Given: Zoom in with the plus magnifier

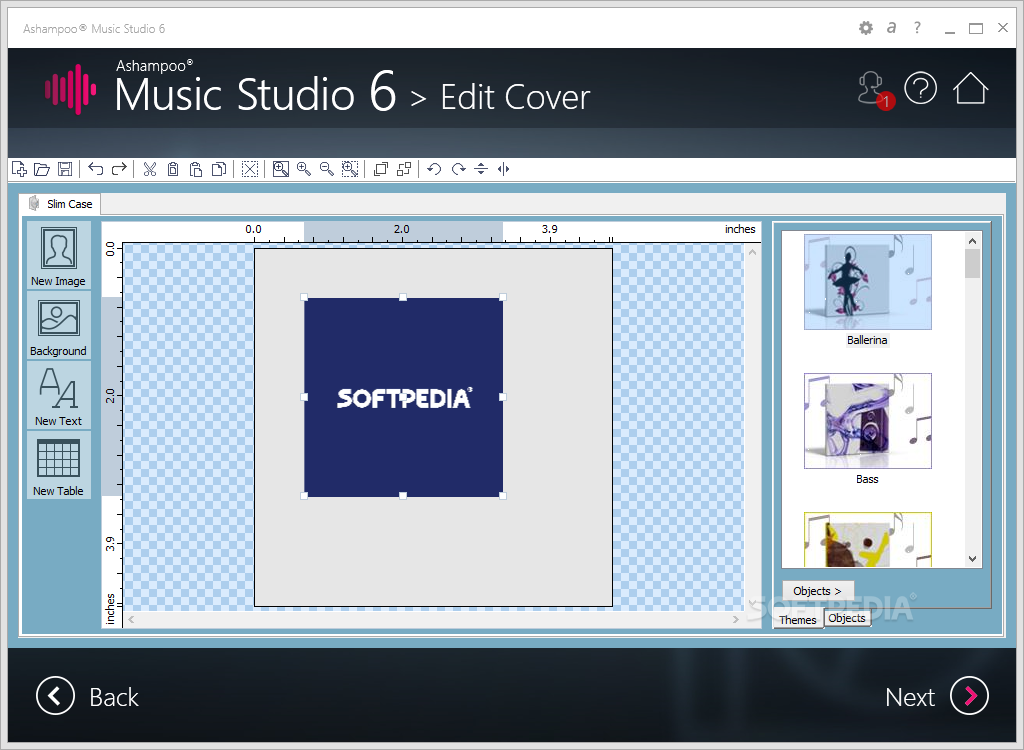Looking at the screenshot, I should (x=304, y=169).
